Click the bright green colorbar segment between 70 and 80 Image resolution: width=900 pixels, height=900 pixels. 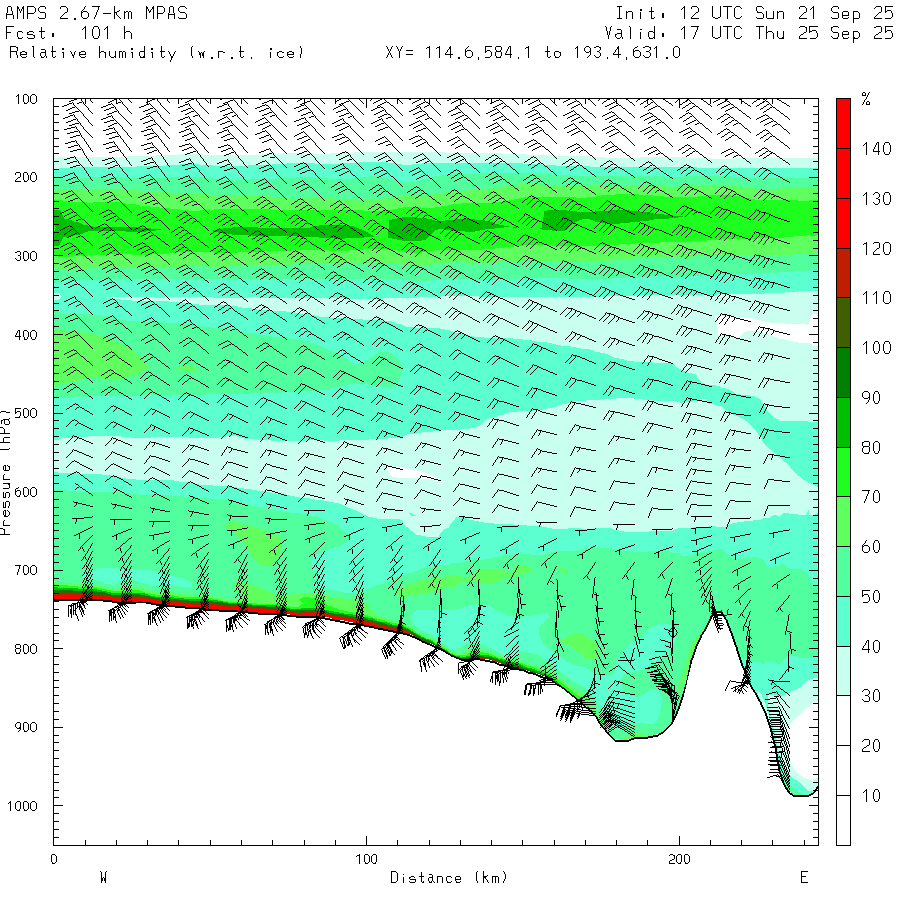(x=843, y=472)
